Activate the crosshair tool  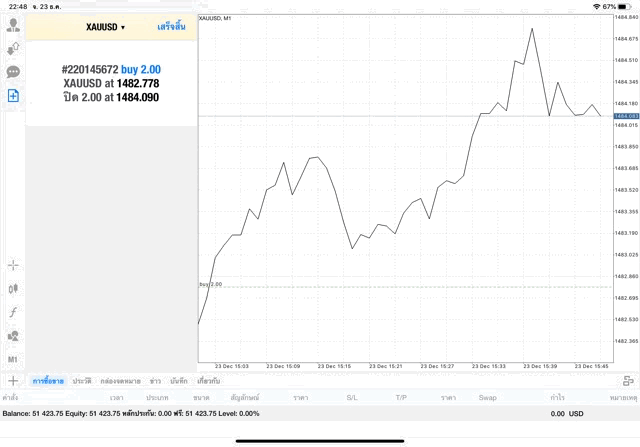click(x=13, y=265)
